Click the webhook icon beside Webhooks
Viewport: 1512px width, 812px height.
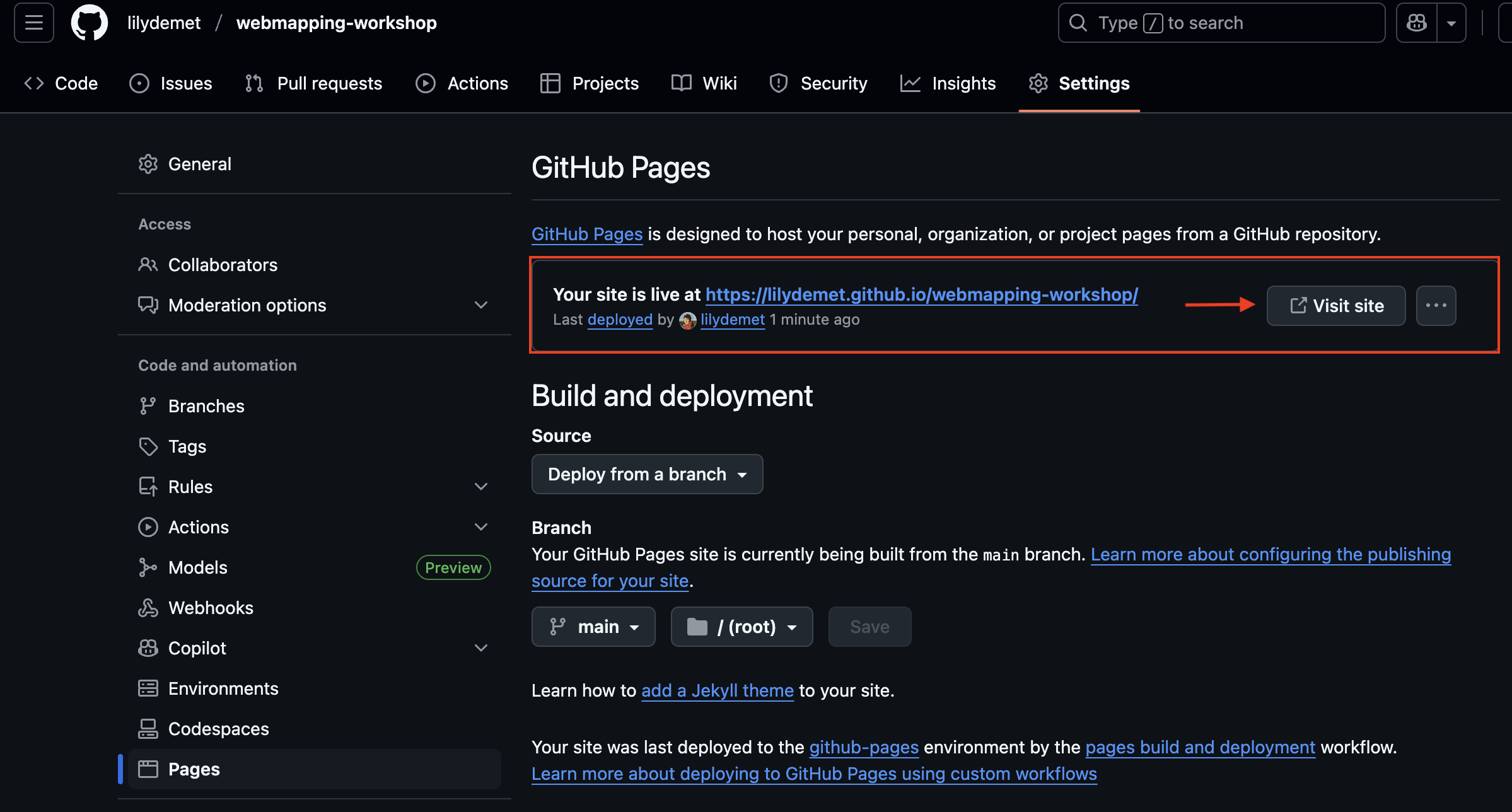point(148,608)
